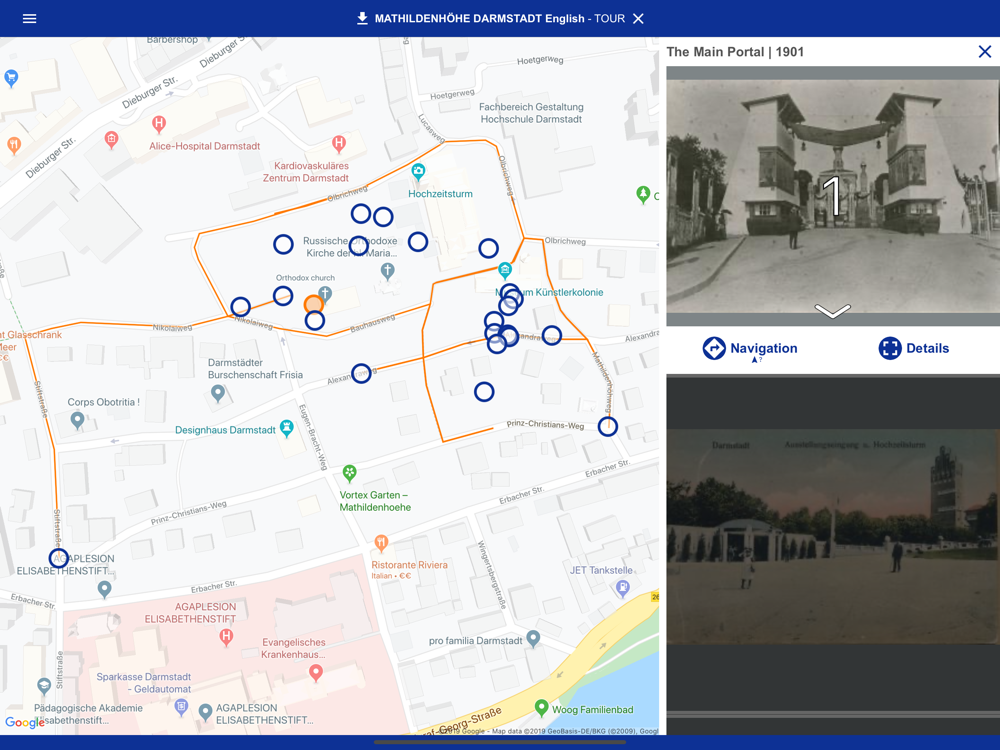The height and width of the screenshot is (750, 1000).
Task: Select tour marker on Stiftstraße near Elisabethenstift
Action: (59, 558)
